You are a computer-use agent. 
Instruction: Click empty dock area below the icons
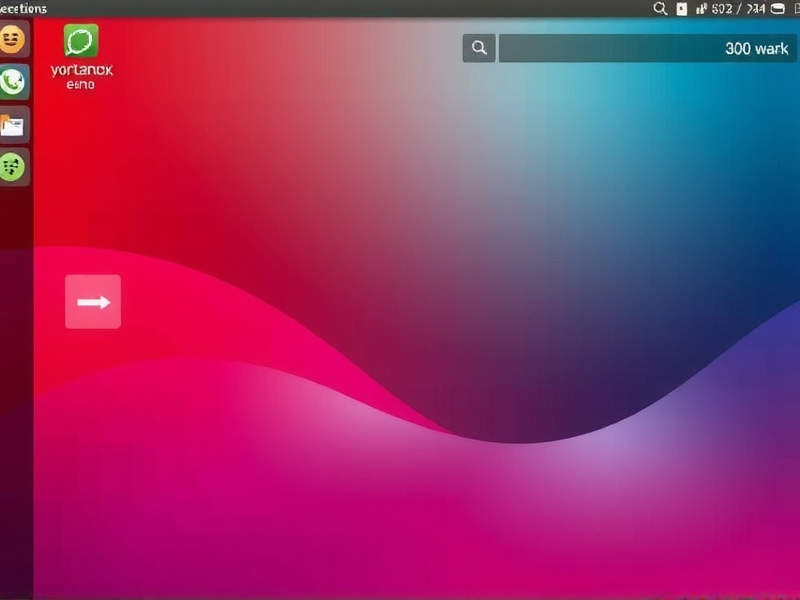(15, 400)
